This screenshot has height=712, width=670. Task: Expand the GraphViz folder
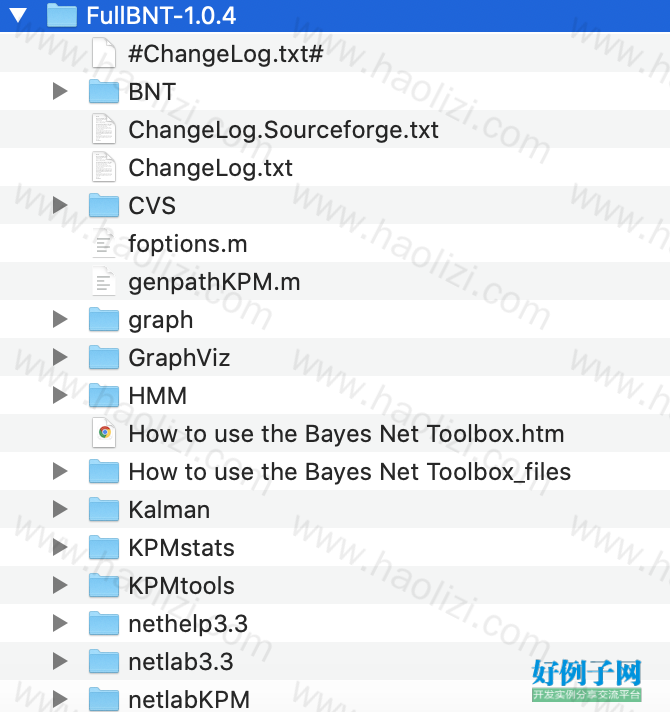coord(60,357)
